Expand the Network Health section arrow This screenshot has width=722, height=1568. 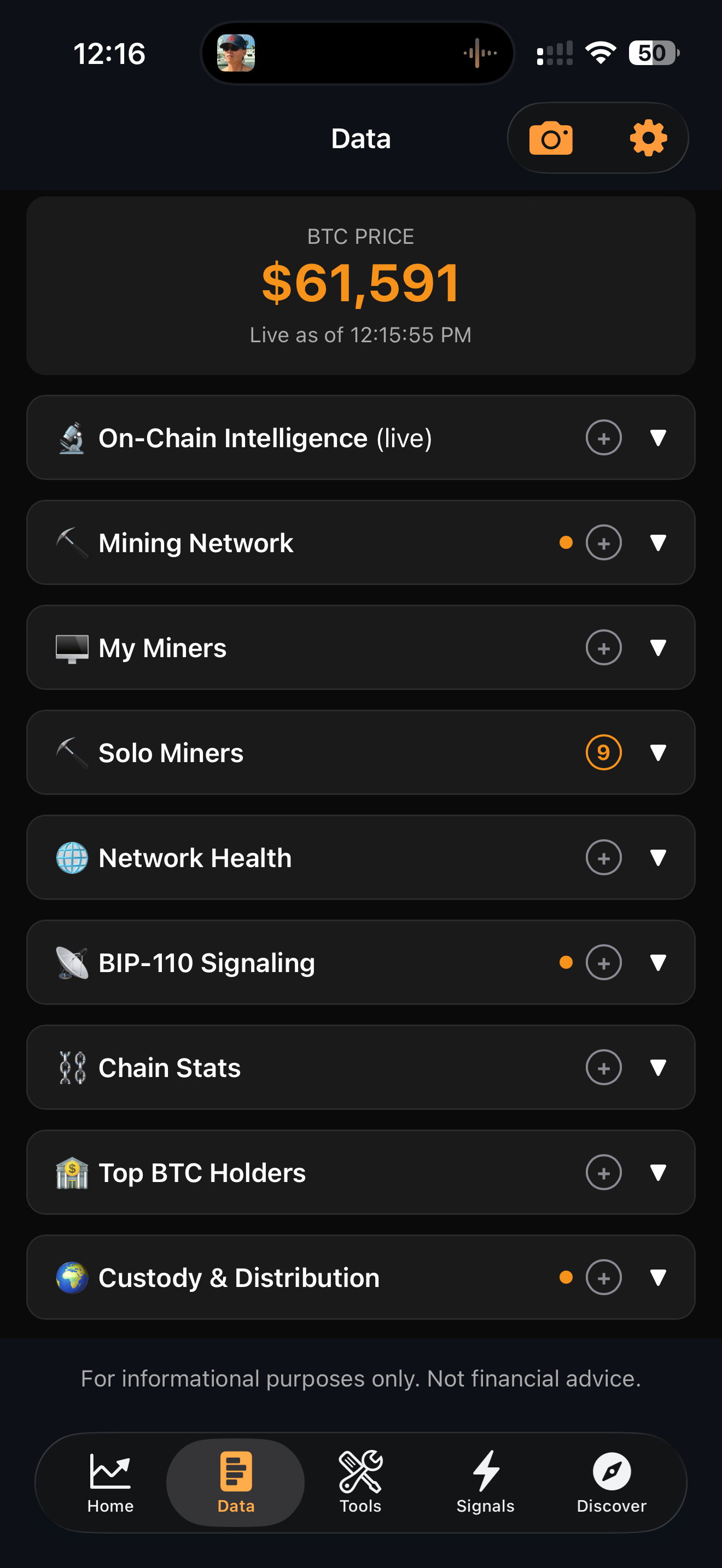[x=657, y=857]
